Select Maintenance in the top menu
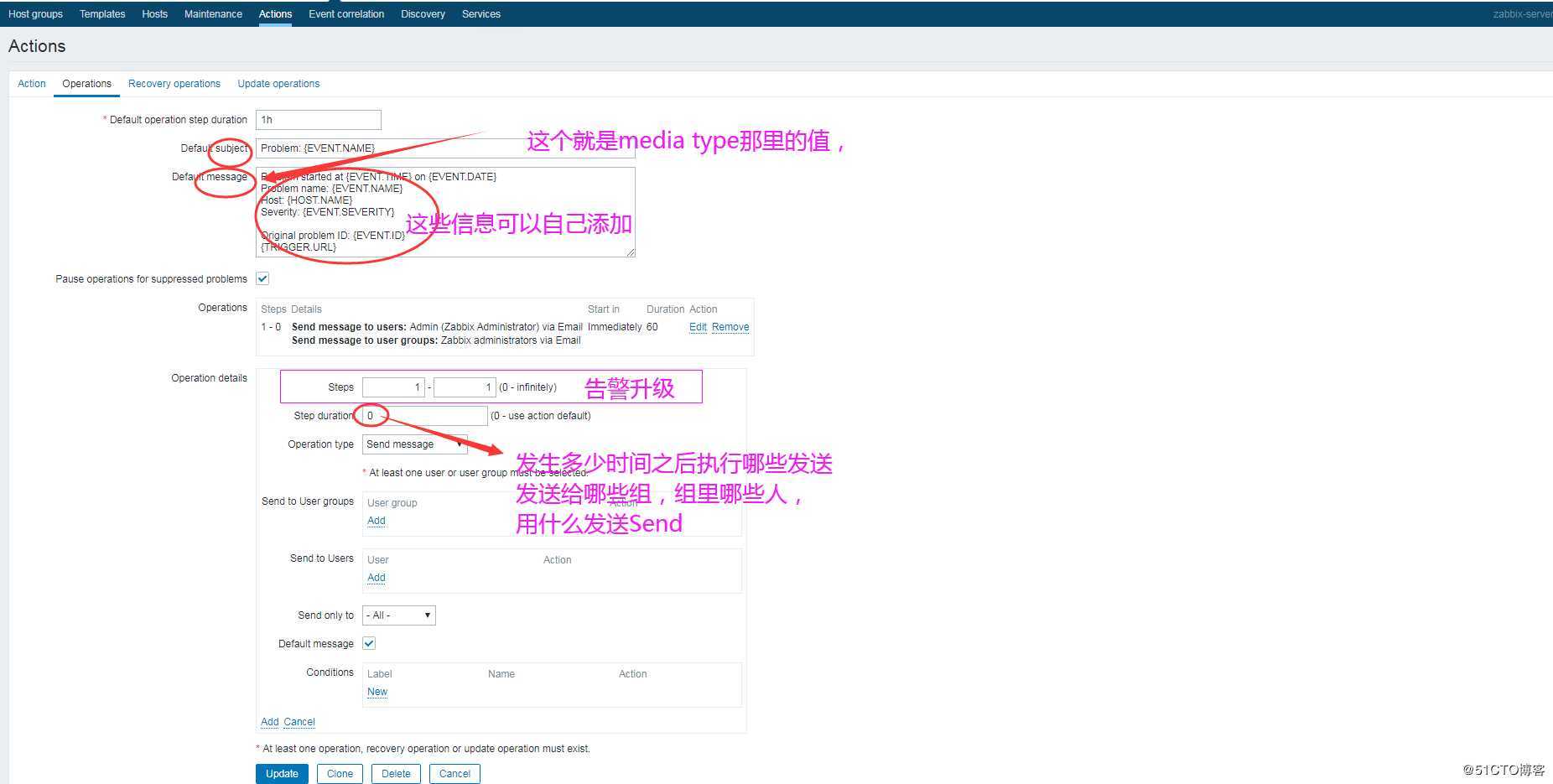The image size is (1553, 784). point(213,14)
